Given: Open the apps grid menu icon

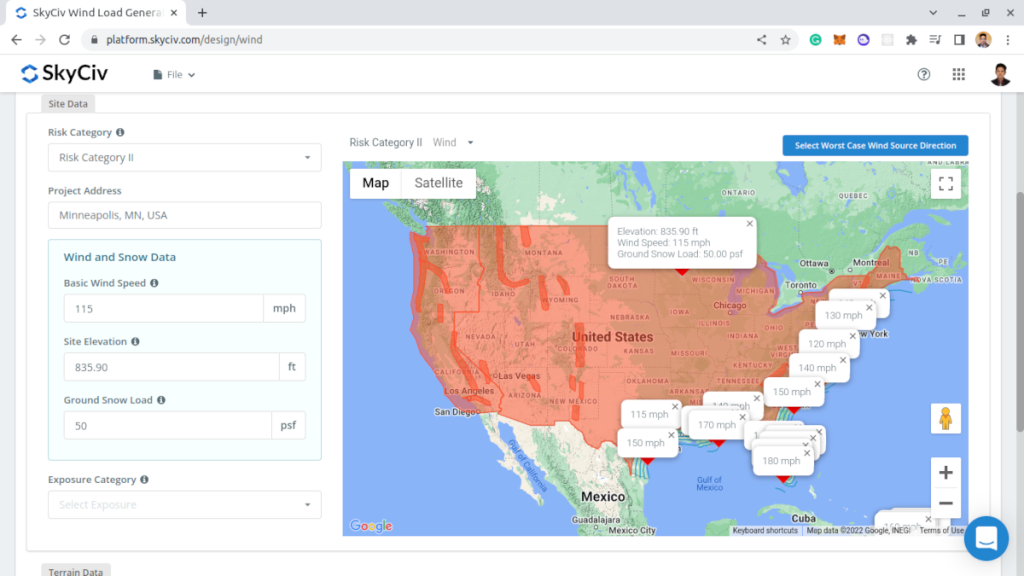Looking at the screenshot, I should coord(959,74).
